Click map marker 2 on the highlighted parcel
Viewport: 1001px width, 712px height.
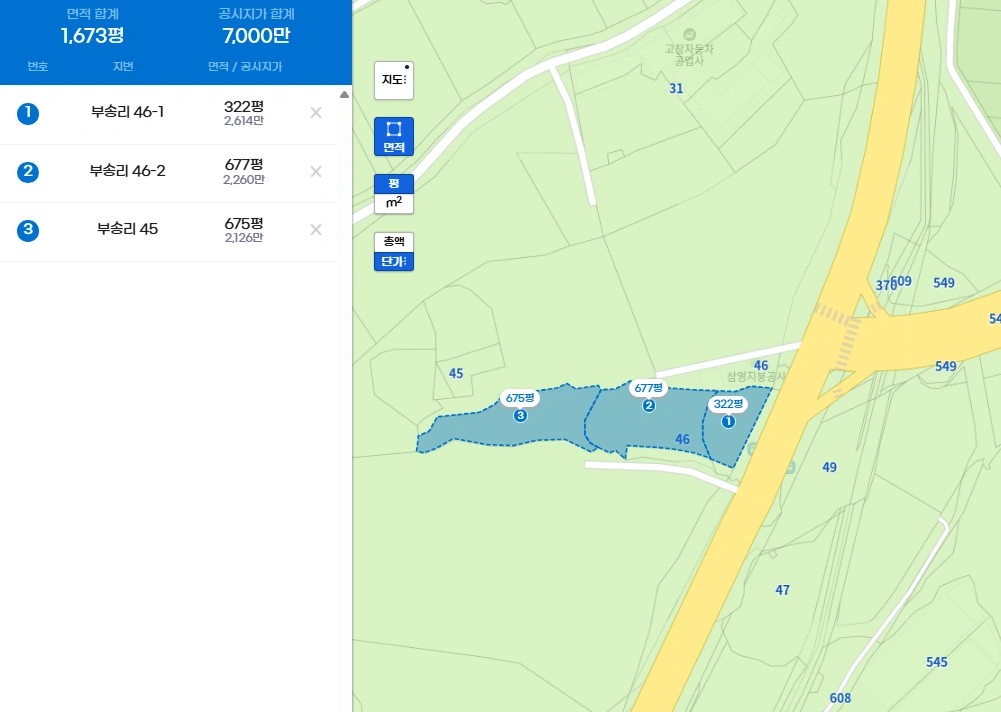point(649,405)
